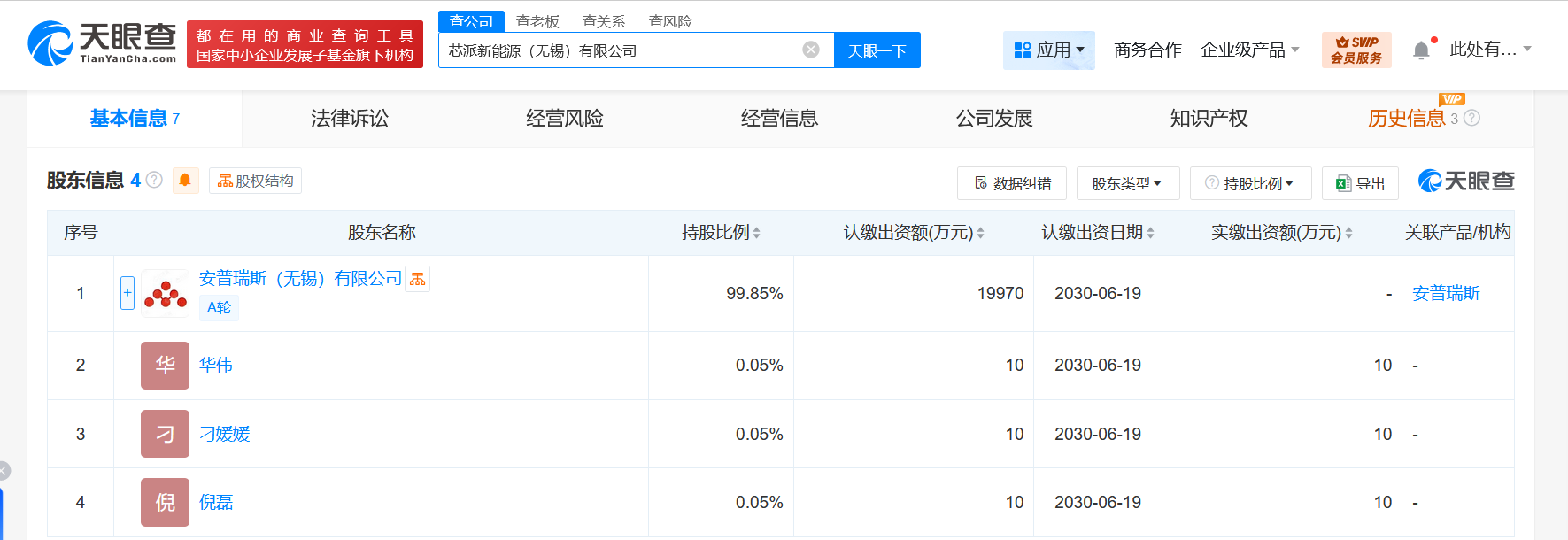Clear the search box text
1568x540 pixels.
pyautogui.click(x=811, y=50)
